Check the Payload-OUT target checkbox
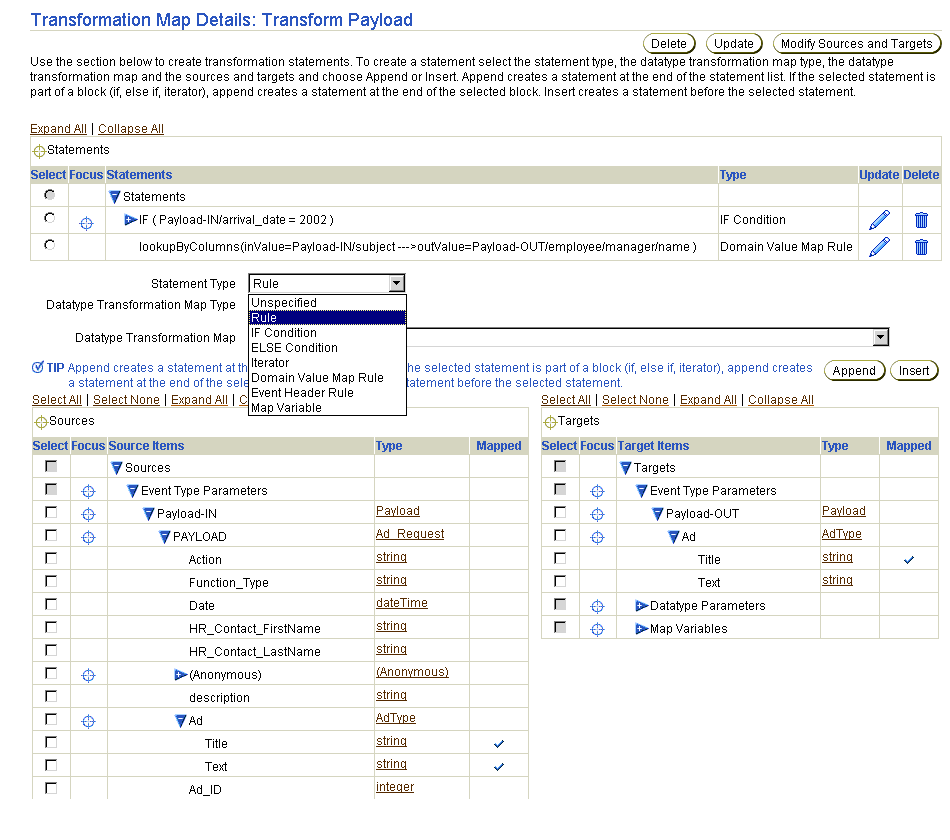Image resolution: width=950 pixels, height=840 pixels. tap(560, 512)
